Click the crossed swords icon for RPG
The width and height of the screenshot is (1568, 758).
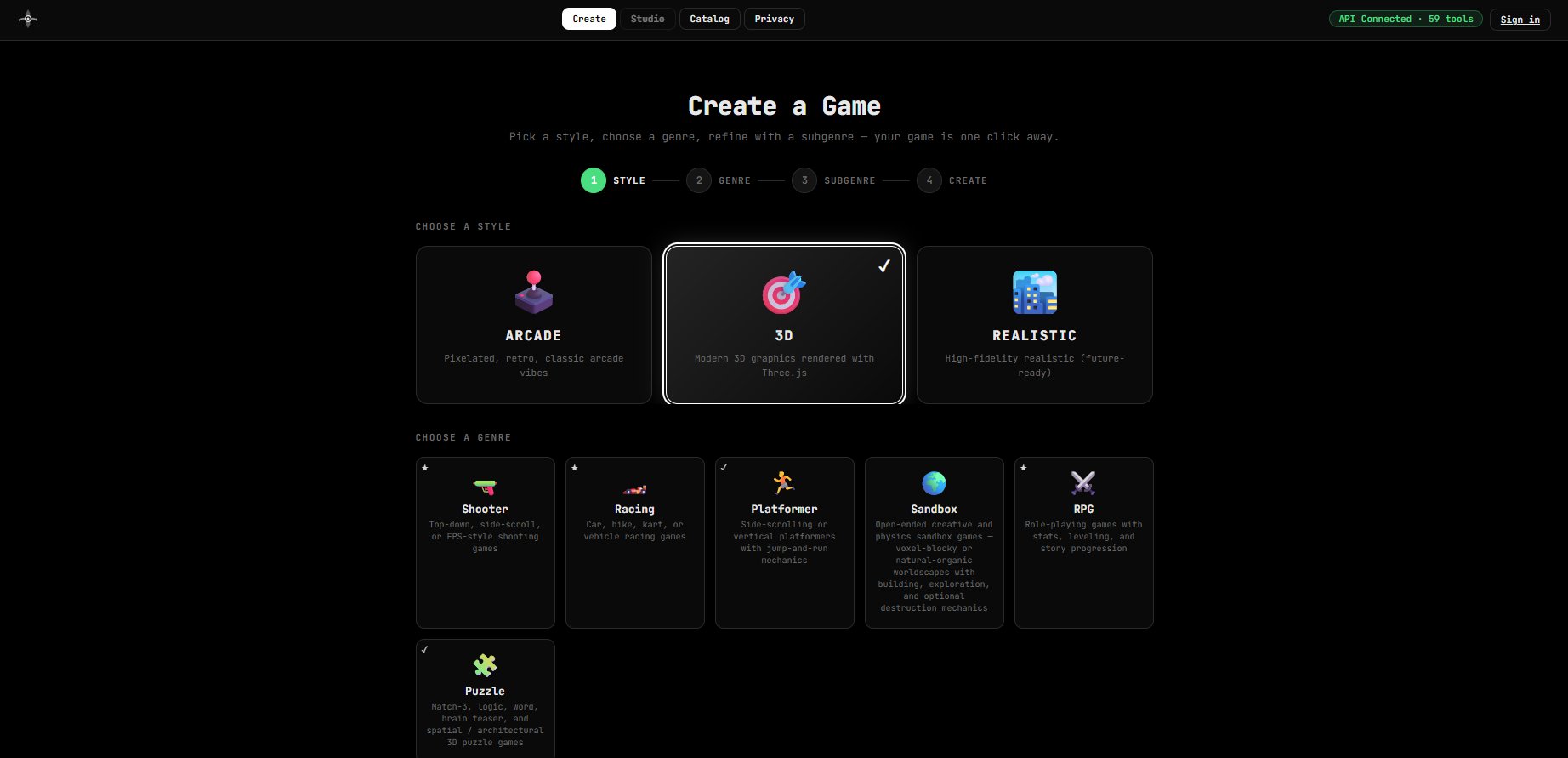pos(1083,483)
